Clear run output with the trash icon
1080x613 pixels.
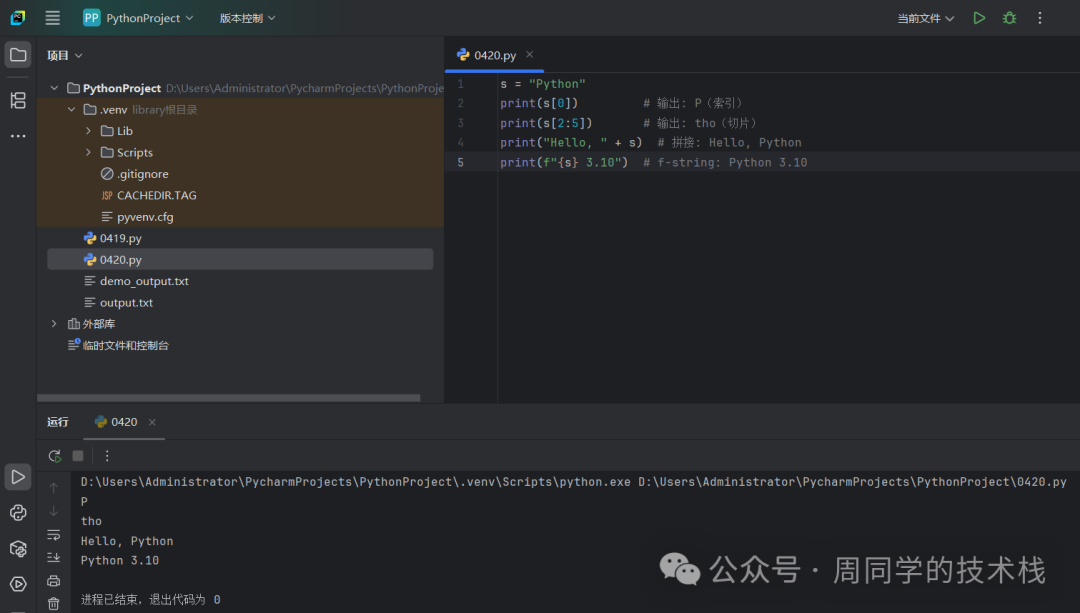point(54,602)
